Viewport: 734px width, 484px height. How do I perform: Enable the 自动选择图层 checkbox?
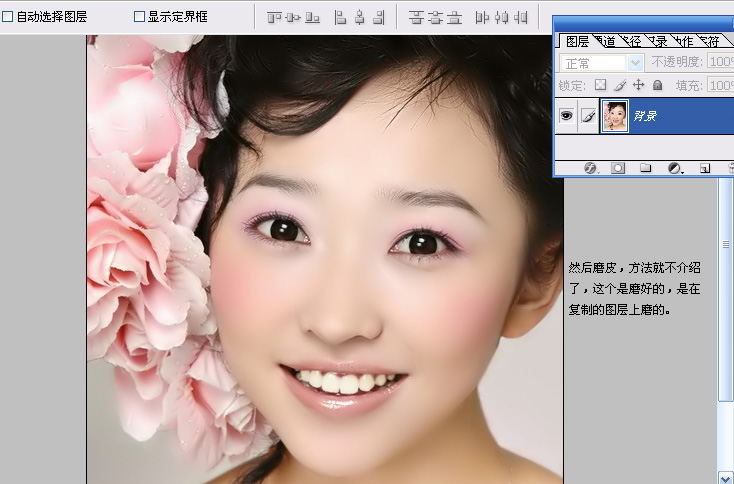click(x=7, y=17)
